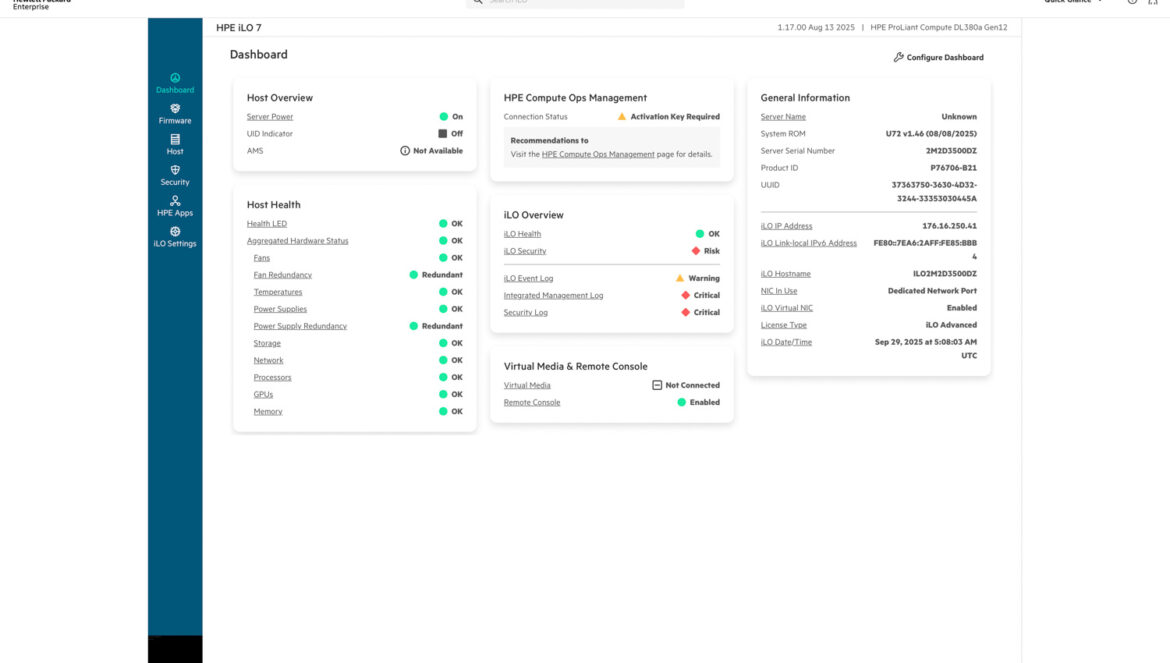The image size is (1170, 663).
Task: View the Integrated Management Log
Action: (553, 296)
